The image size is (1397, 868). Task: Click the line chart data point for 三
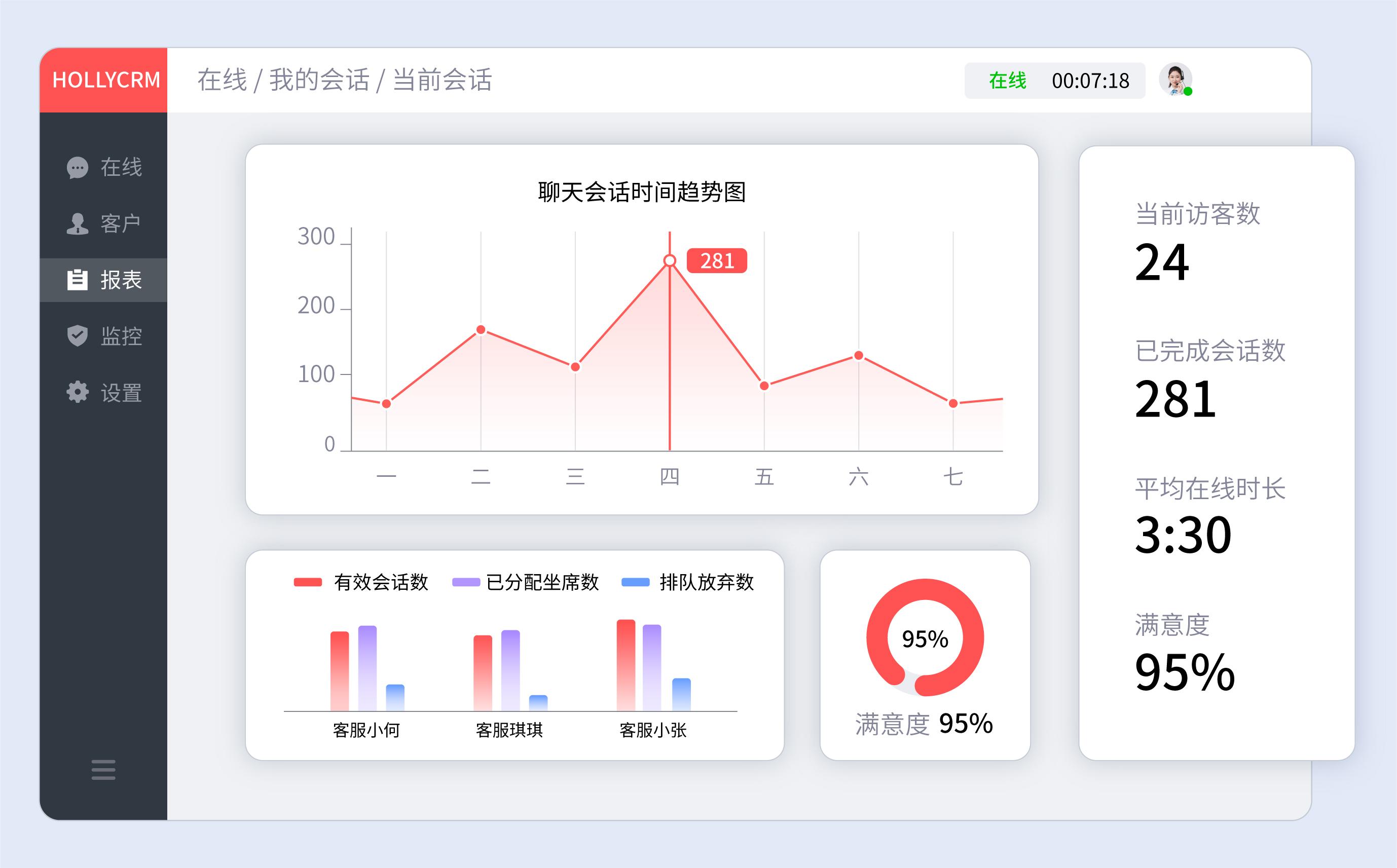pos(575,367)
